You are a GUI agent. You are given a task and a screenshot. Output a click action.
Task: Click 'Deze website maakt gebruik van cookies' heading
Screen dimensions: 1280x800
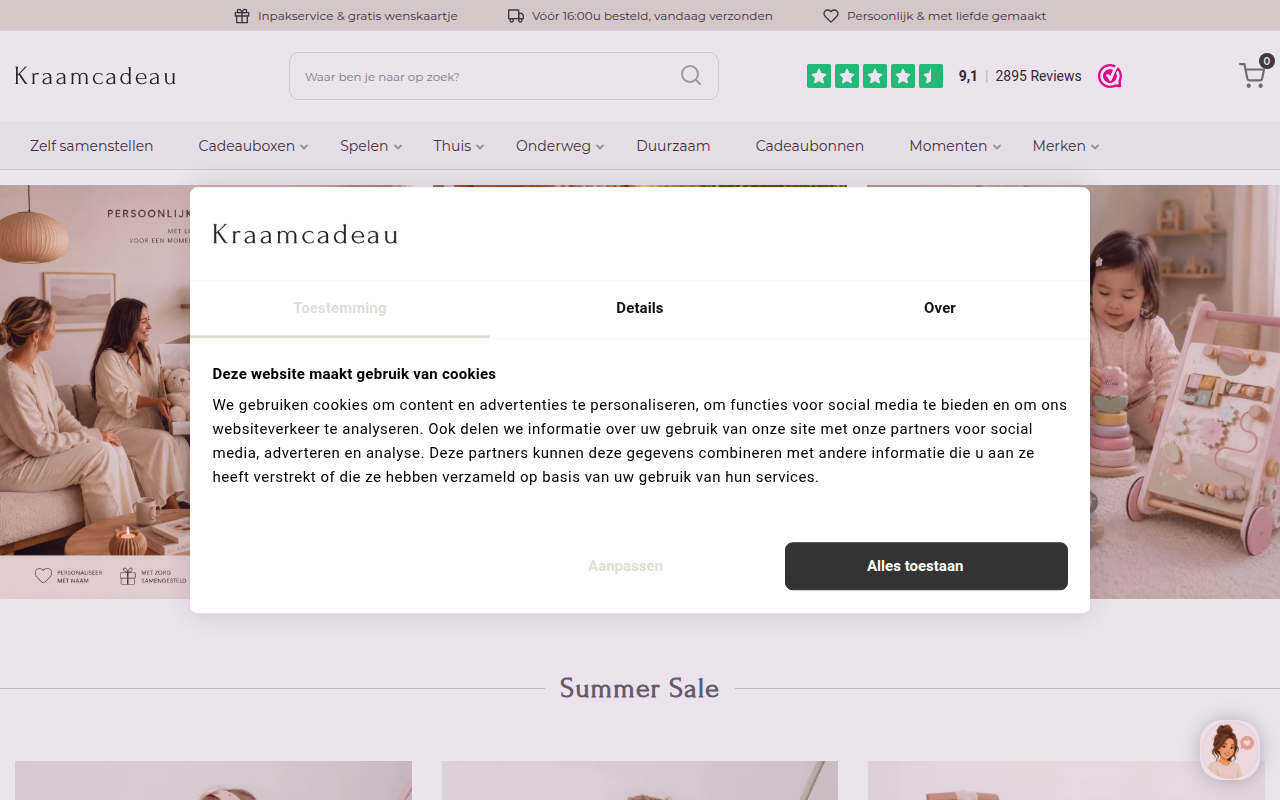click(x=354, y=374)
